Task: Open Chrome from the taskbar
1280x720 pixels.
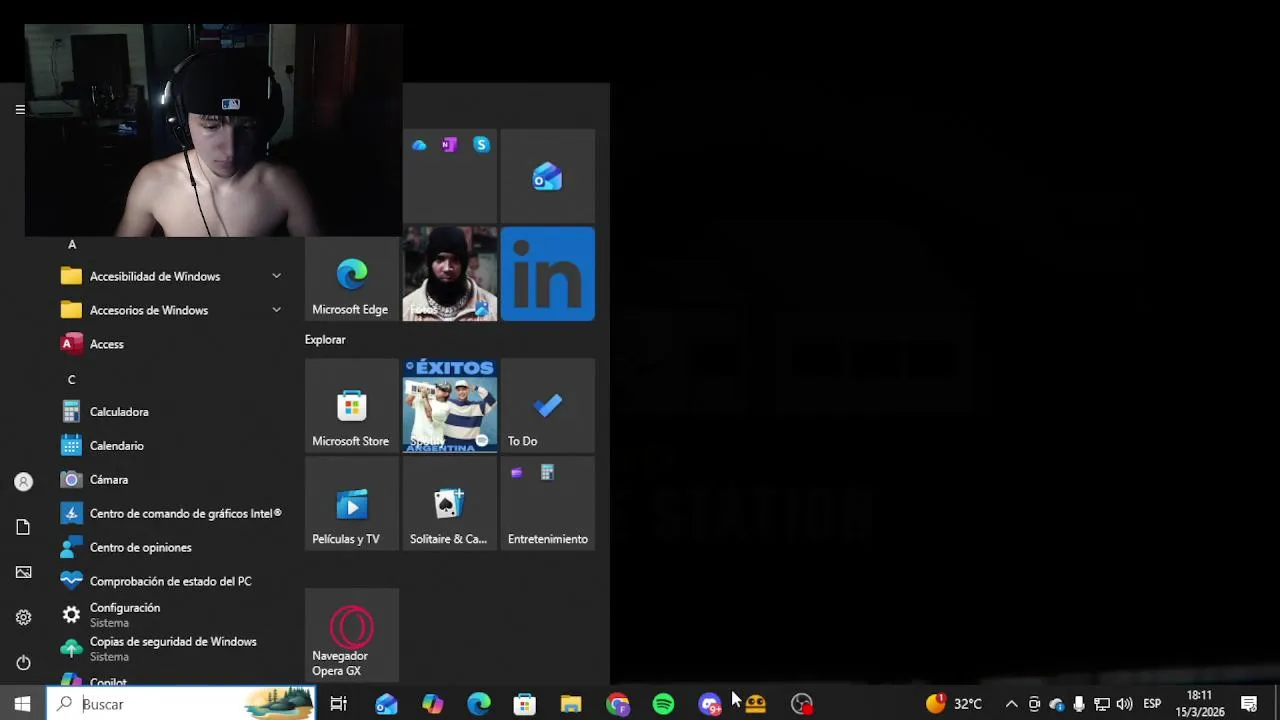Action: [618, 704]
